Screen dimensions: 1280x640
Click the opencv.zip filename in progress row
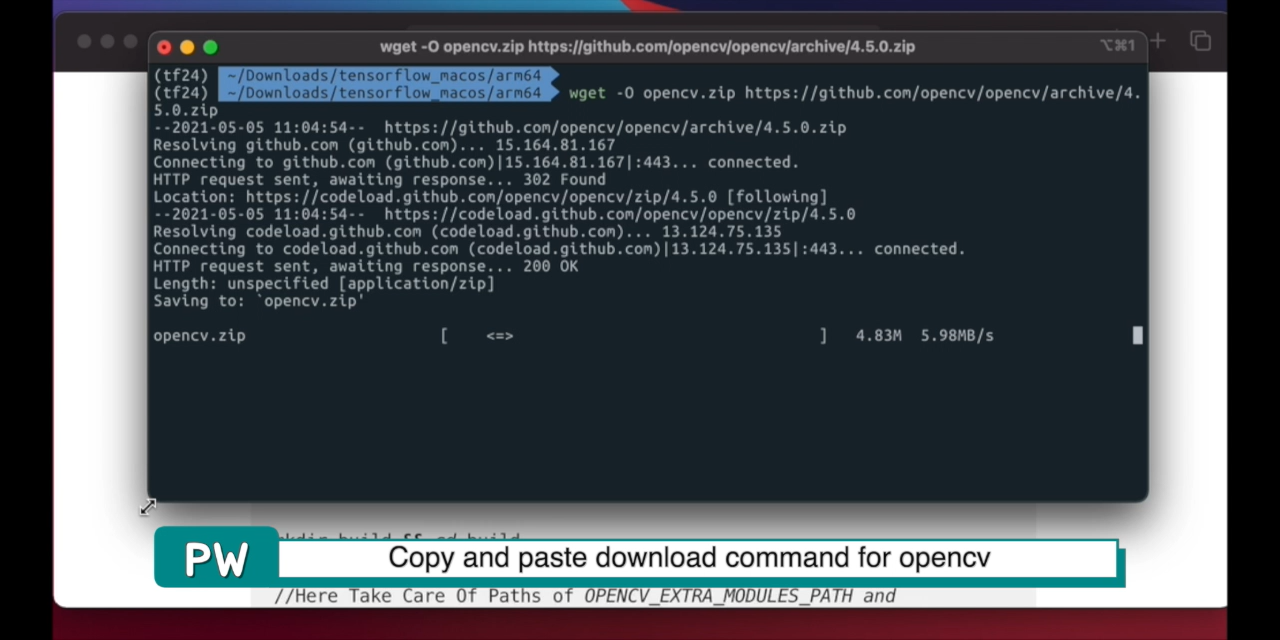point(199,336)
